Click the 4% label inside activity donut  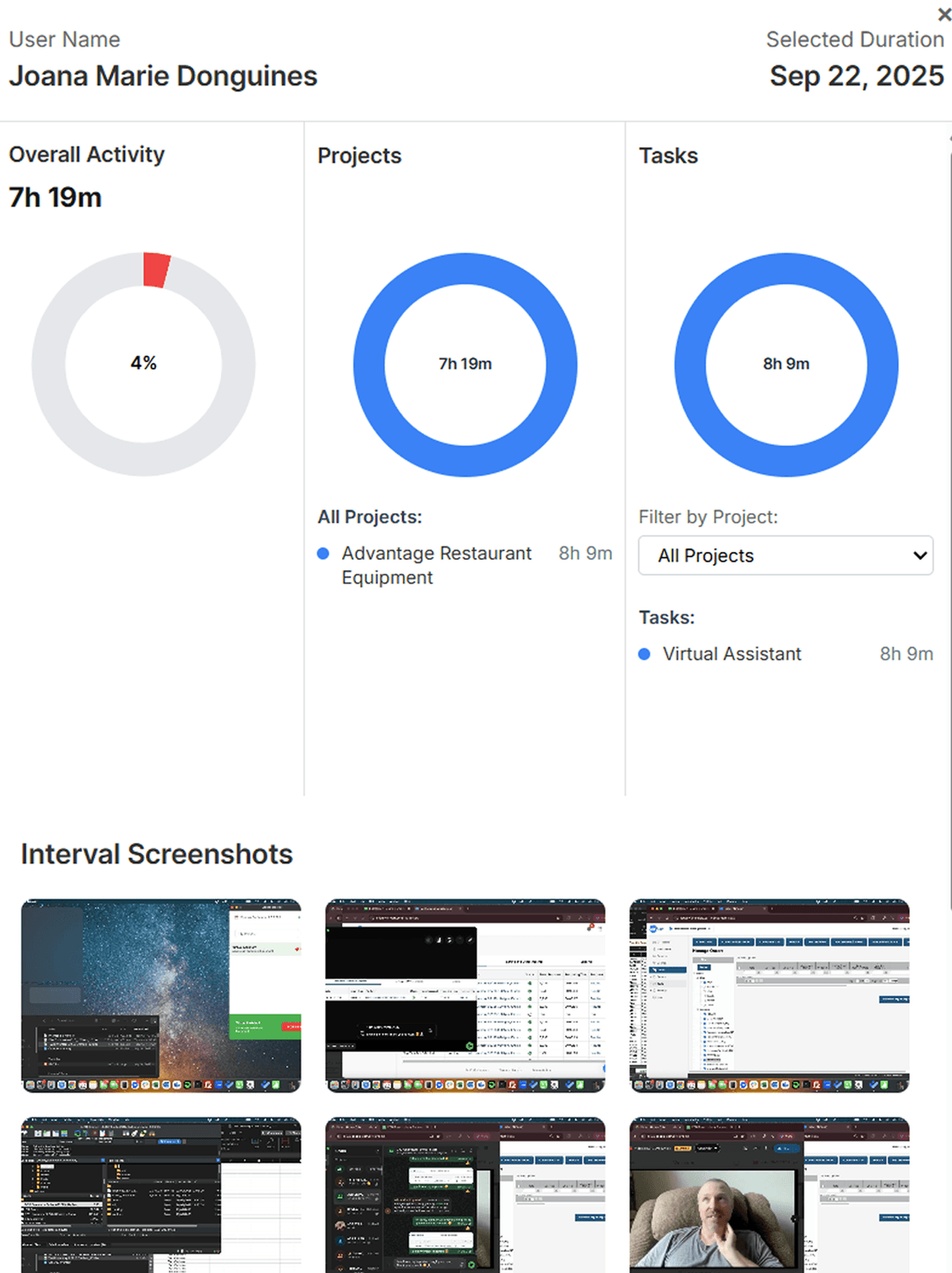[144, 363]
